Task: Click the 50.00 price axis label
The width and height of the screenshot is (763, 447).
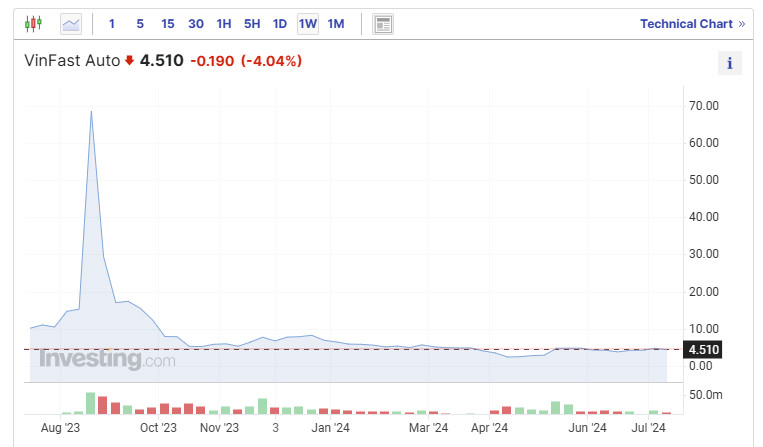Action: point(704,180)
